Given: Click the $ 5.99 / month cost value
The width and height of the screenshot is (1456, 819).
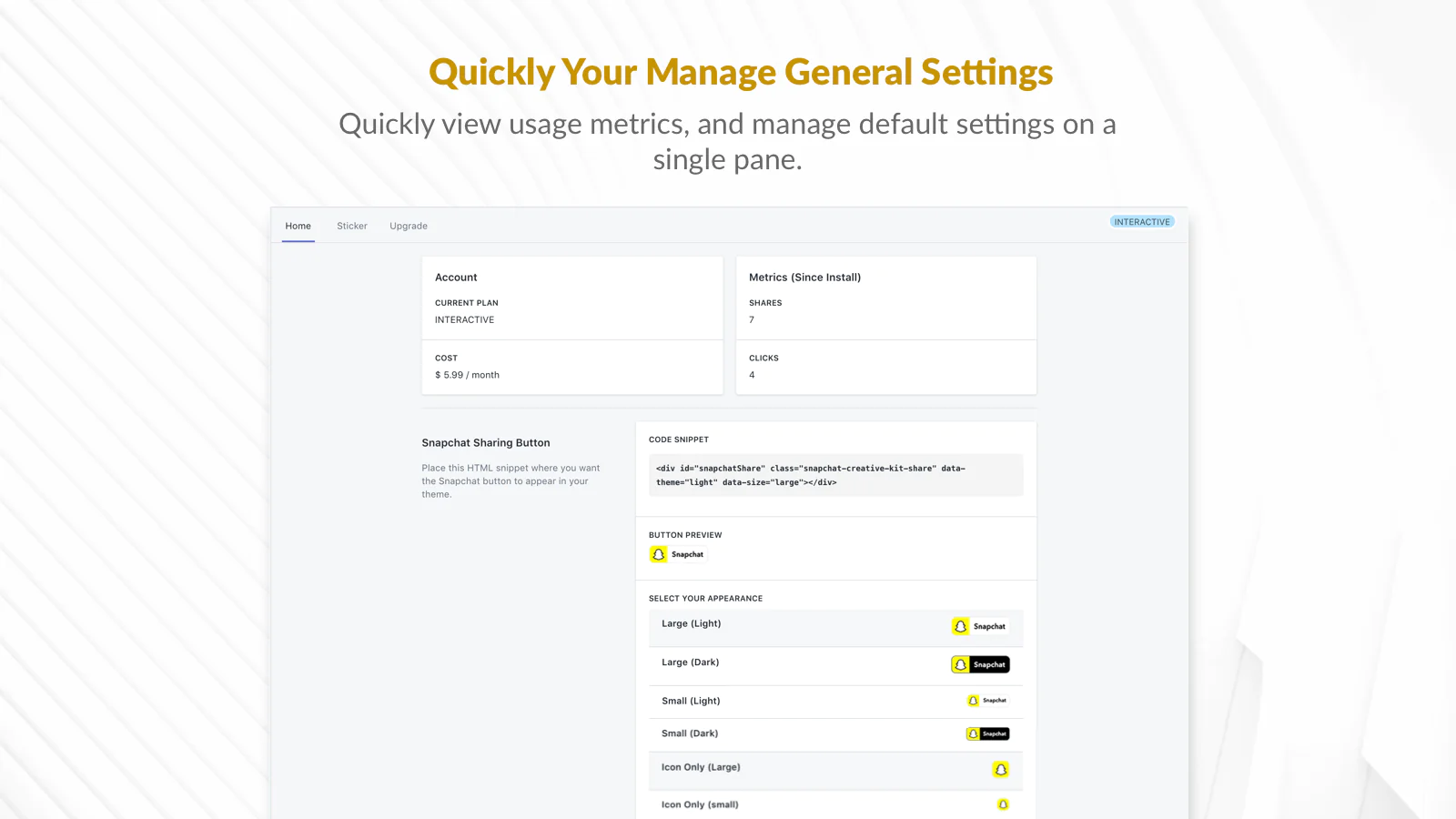Looking at the screenshot, I should click(467, 375).
